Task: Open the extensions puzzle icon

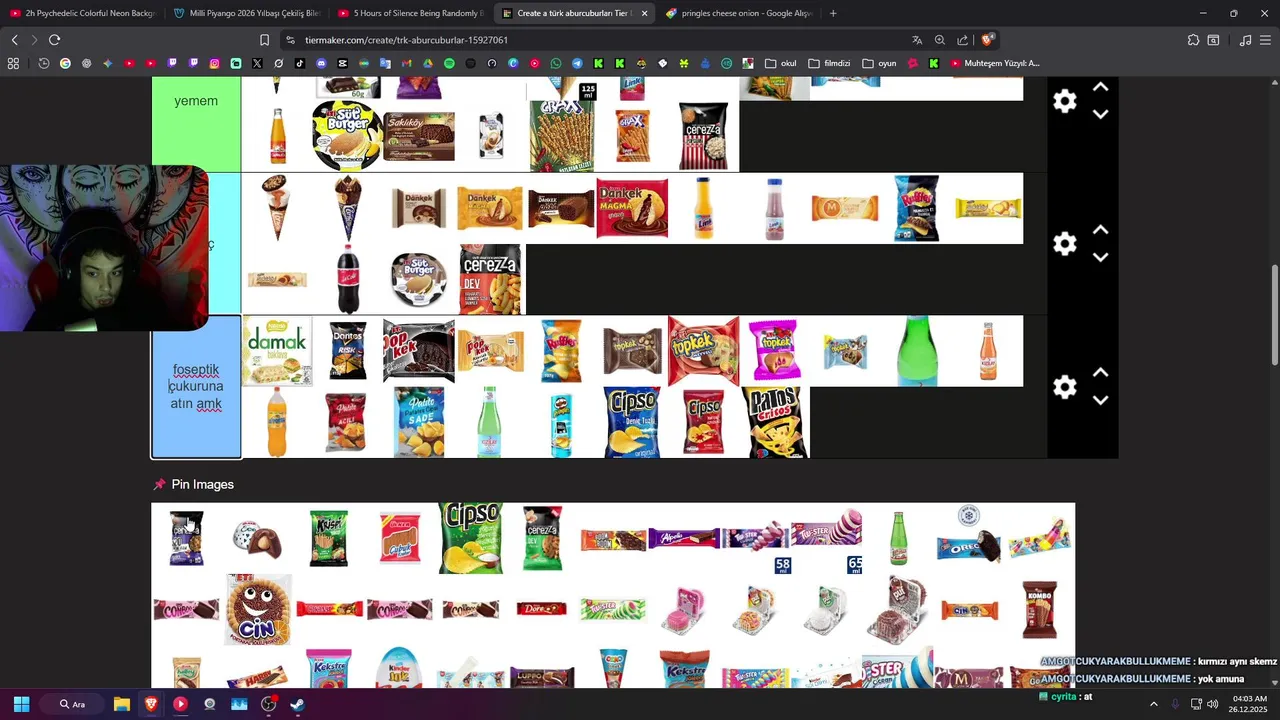Action: [x=1193, y=40]
